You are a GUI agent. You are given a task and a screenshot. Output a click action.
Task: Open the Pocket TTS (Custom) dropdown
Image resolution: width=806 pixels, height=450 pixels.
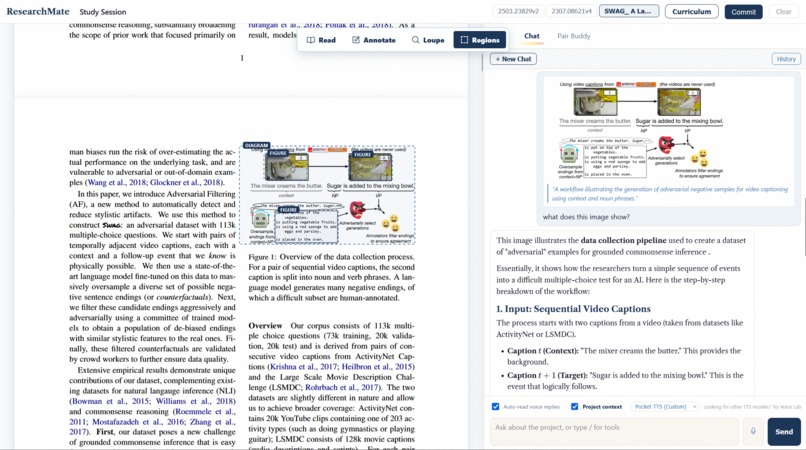665,406
